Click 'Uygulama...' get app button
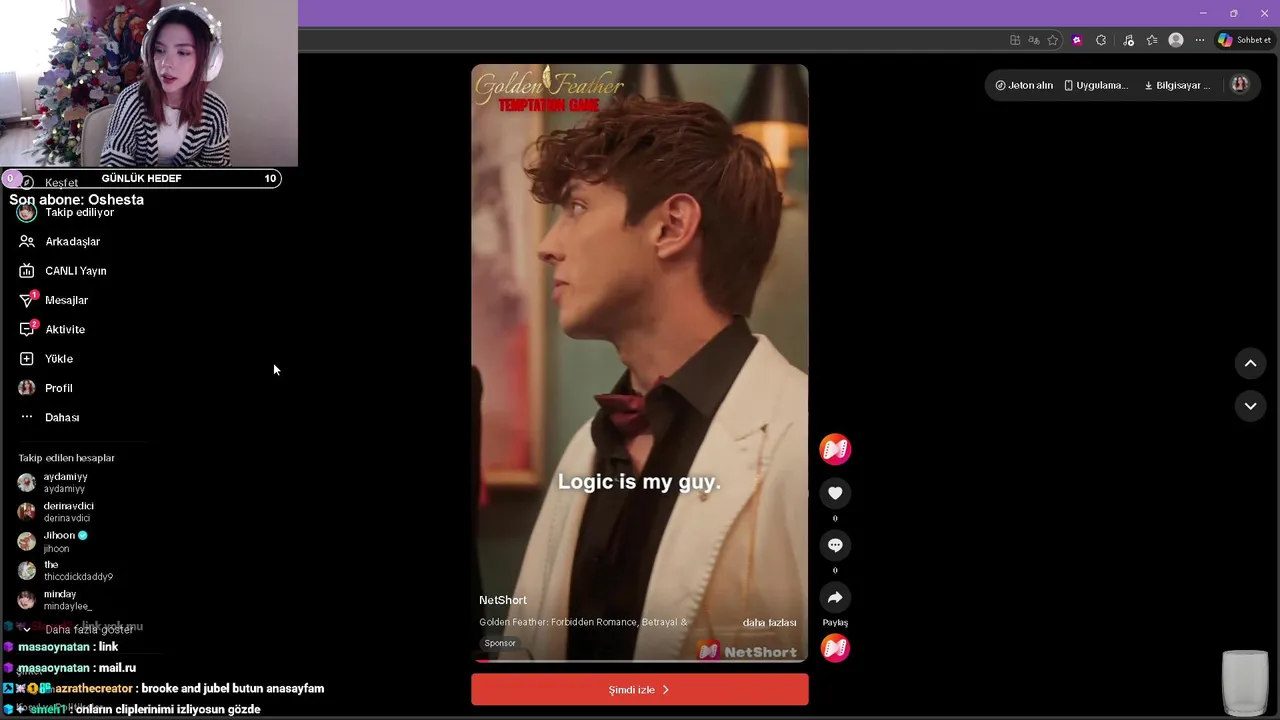The height and width of the screenshot is (720, 1280). click(x=1096, y=85)
